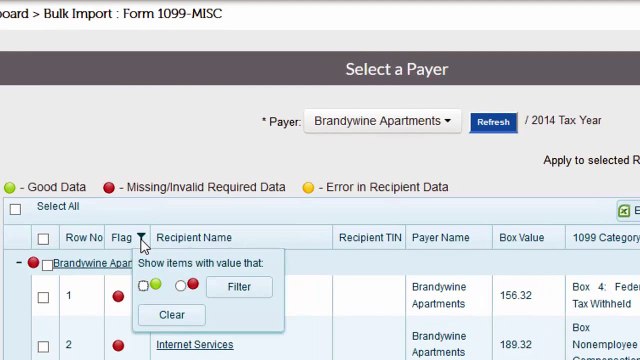Image resolution: width=640 pixels, height=360 pixels.
Task: Click the red Missing/Invalid legend dot
Action: [x=109, y=187]
